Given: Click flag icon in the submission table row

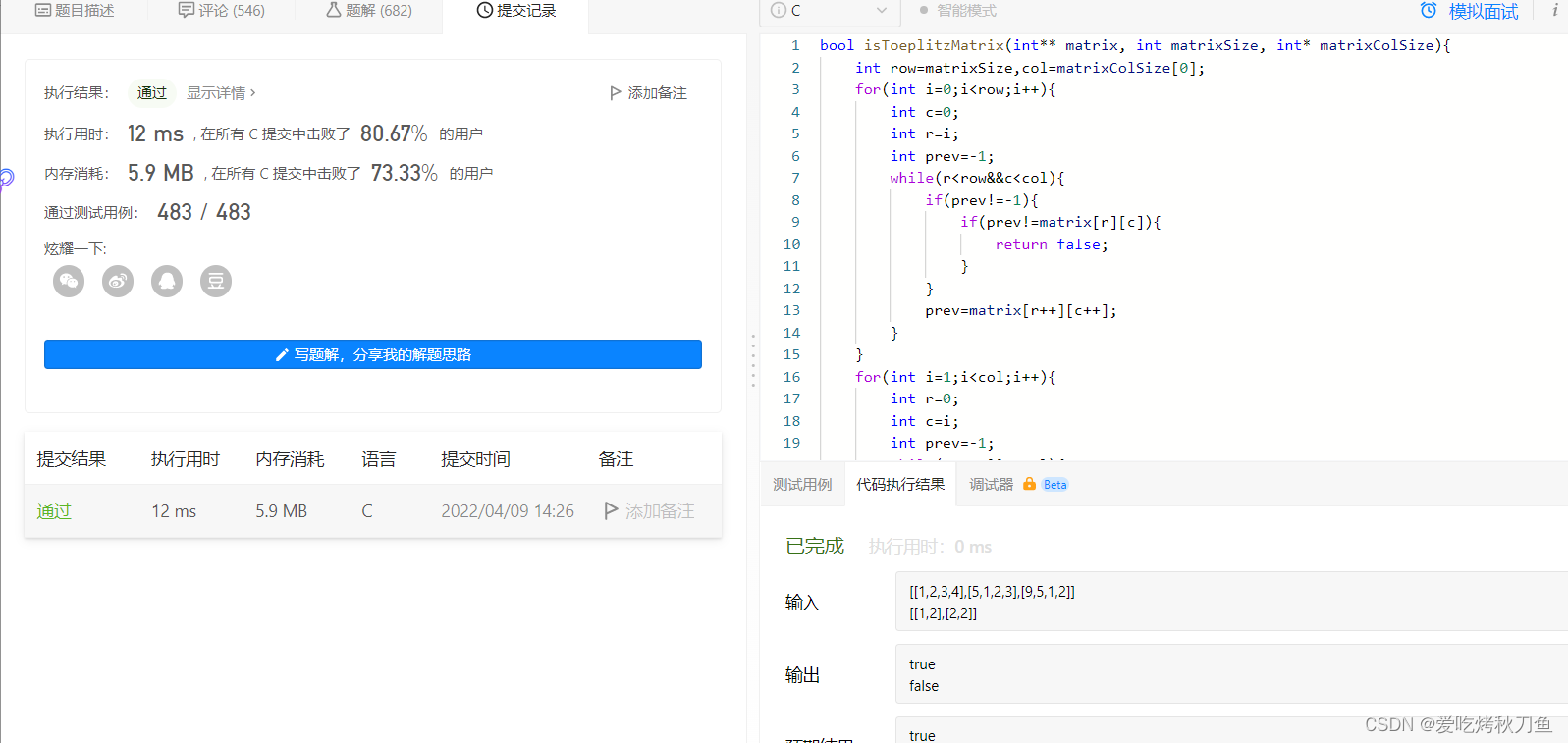Looking at the screenshot, I should click(x=611, y=510).
